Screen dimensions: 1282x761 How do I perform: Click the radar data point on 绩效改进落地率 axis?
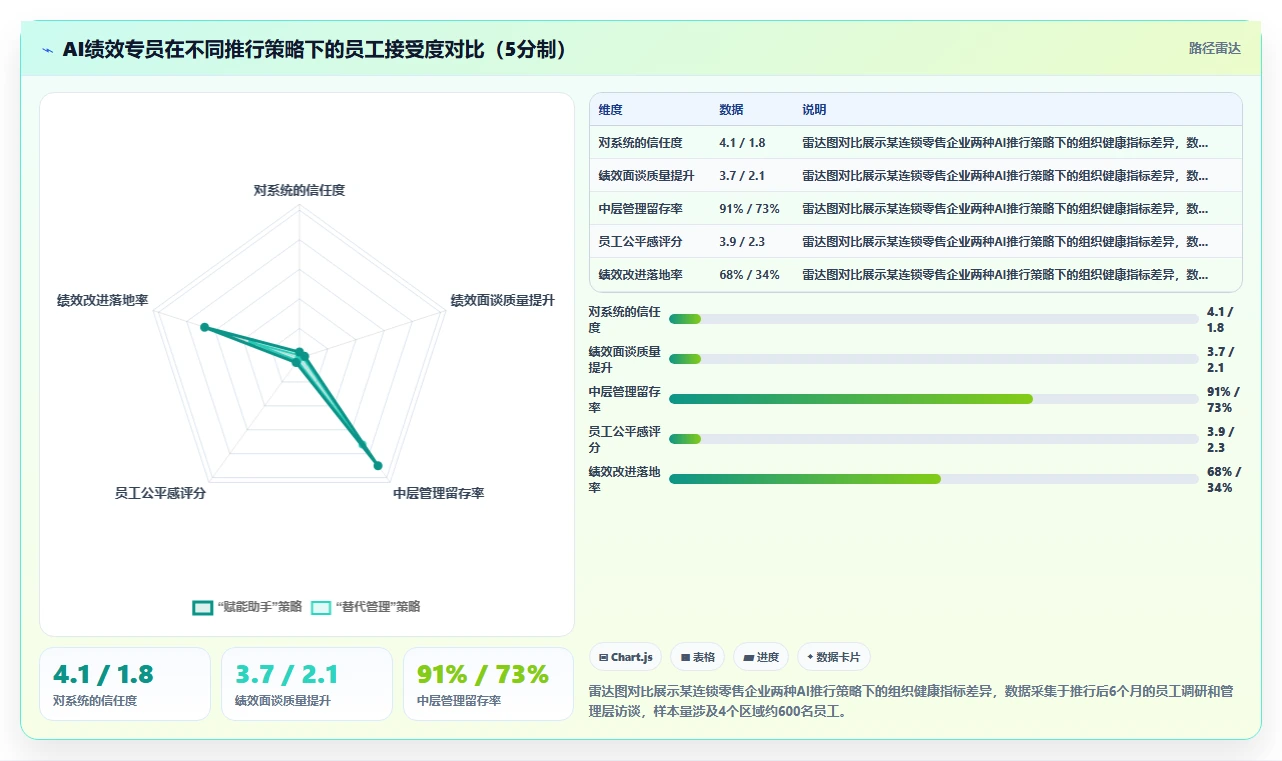tap(204, 327)
